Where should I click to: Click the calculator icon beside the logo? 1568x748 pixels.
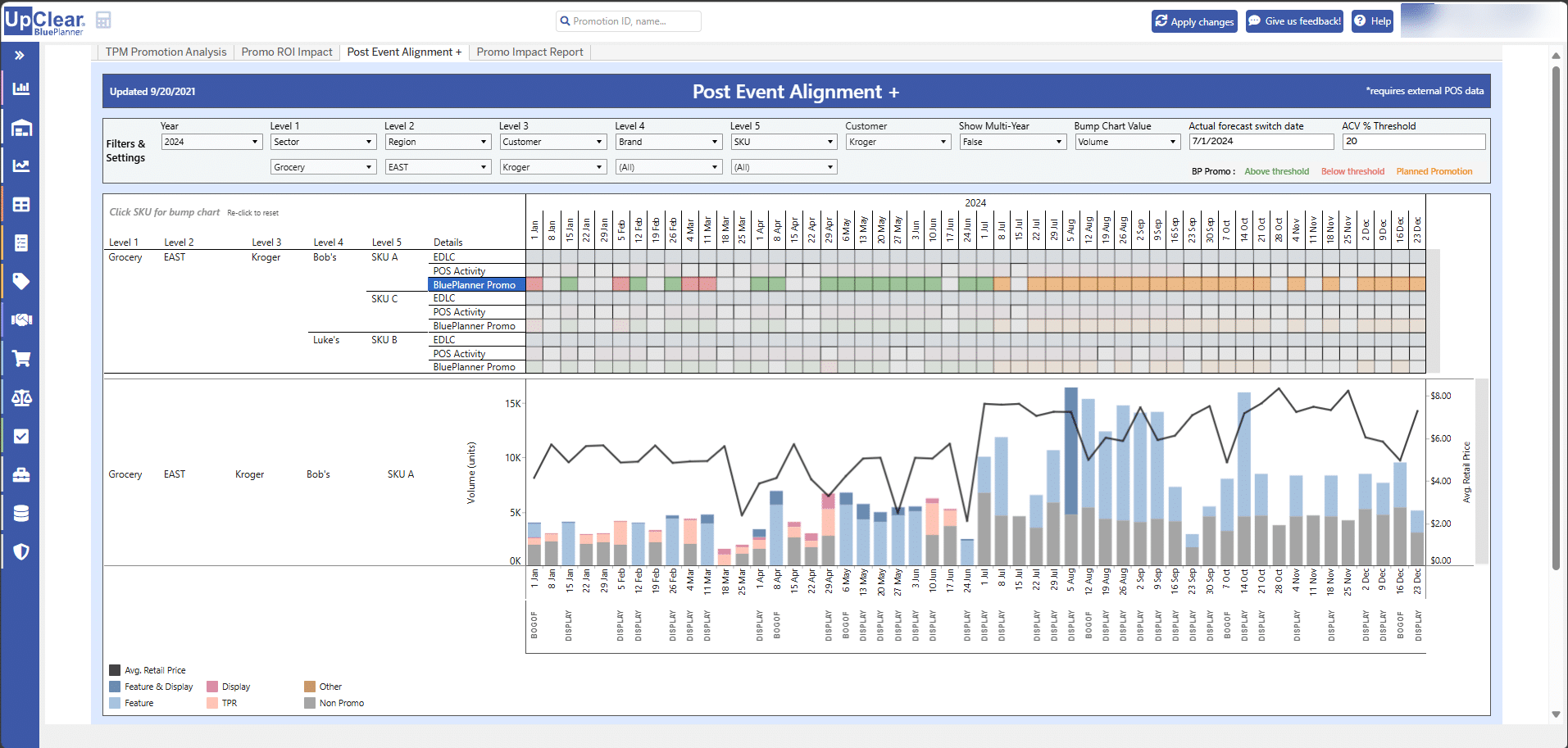(x=103, y=20)
